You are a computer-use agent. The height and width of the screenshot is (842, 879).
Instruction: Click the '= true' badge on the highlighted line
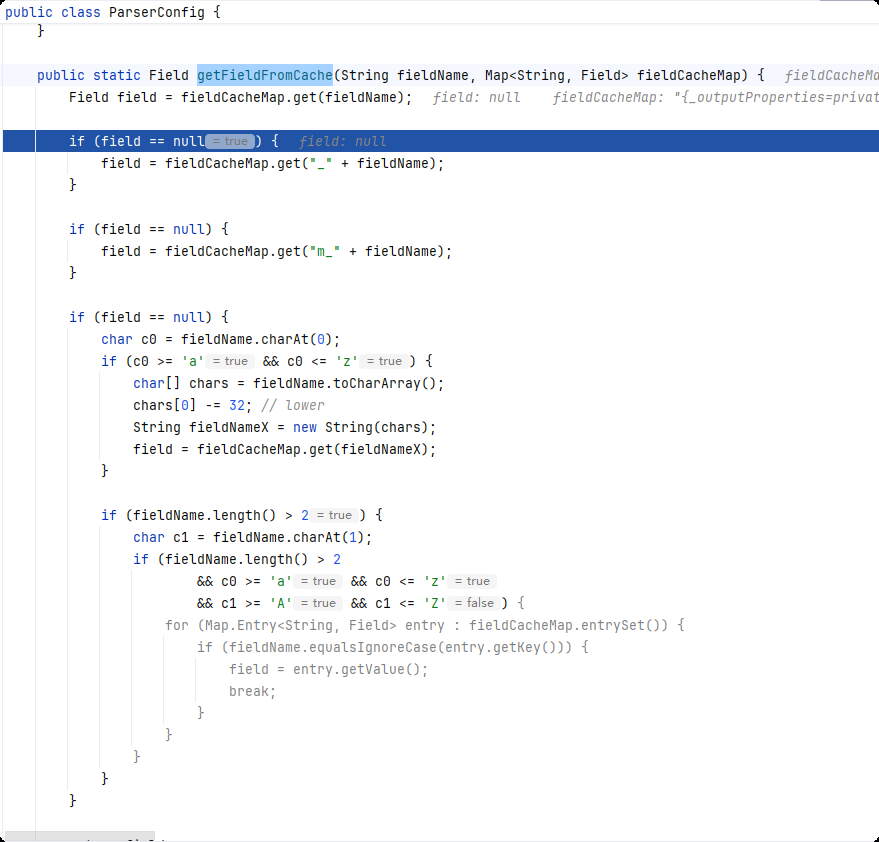(230, 141)
